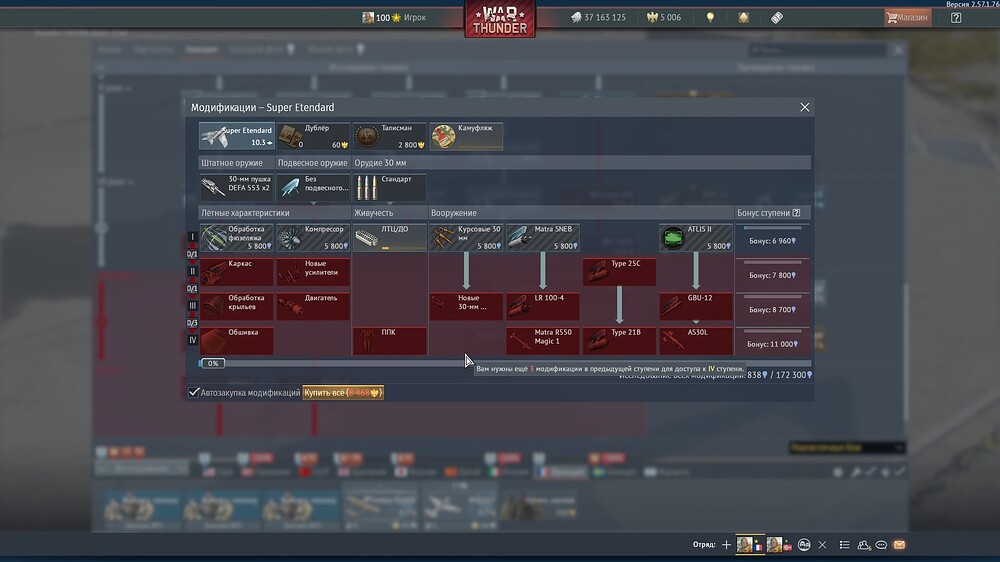Open the chat bubble icon

pos(881,545)
